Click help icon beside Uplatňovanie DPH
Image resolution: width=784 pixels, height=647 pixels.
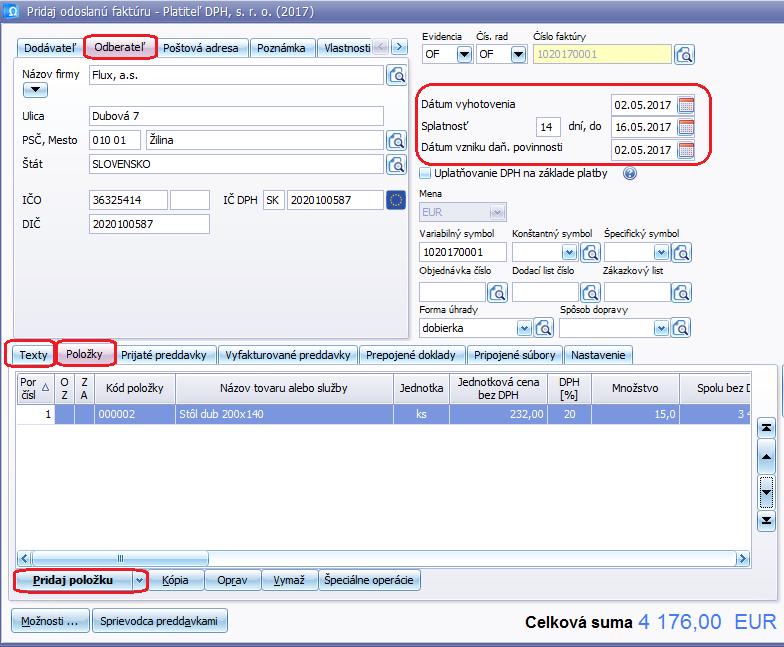pos(630,174)
